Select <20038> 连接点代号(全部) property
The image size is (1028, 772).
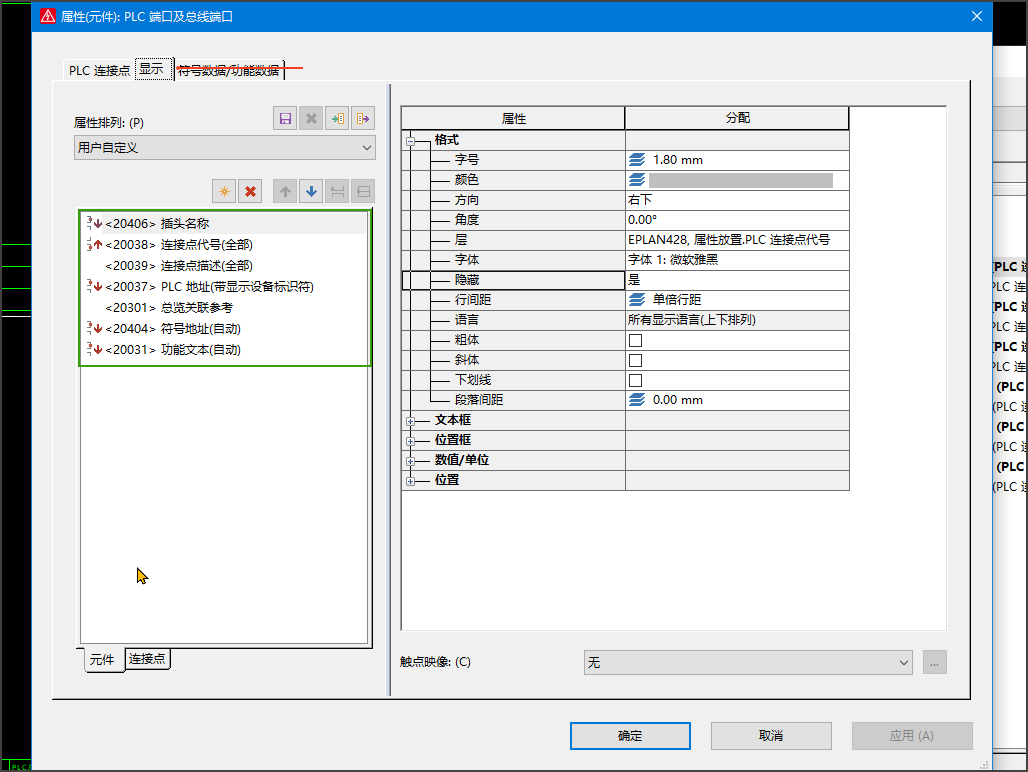(x=179, y=244)
